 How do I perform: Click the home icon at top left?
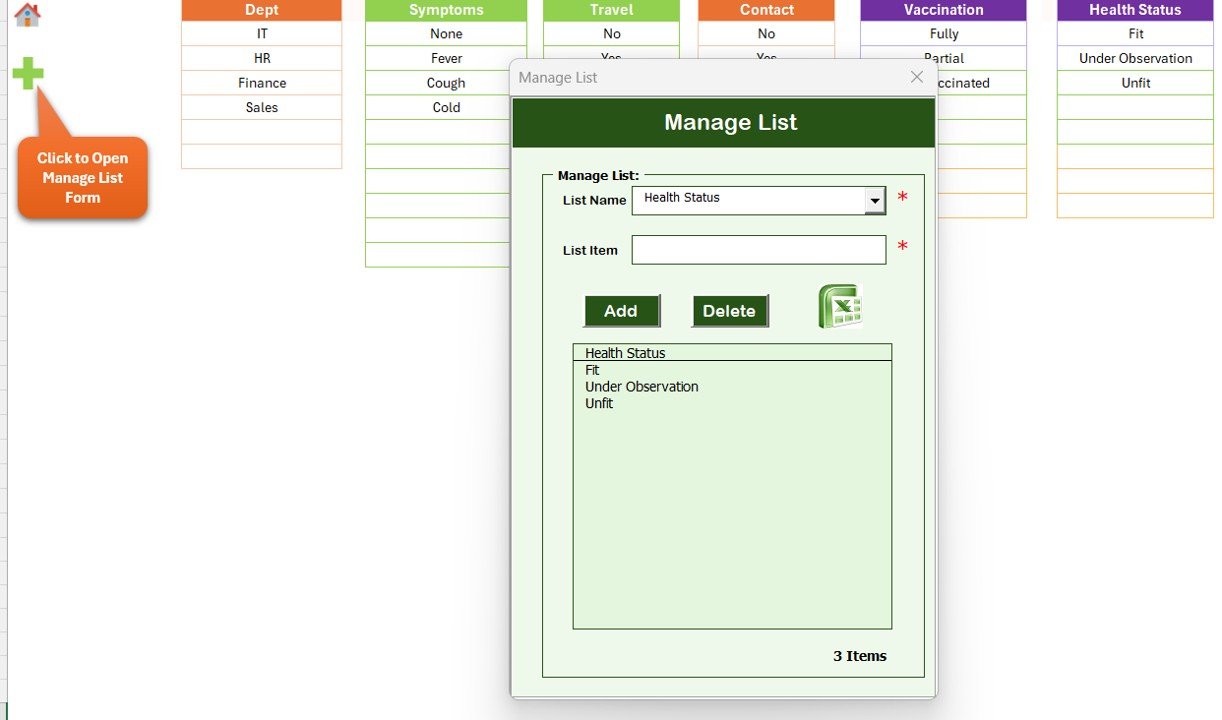tap(27, 15)
